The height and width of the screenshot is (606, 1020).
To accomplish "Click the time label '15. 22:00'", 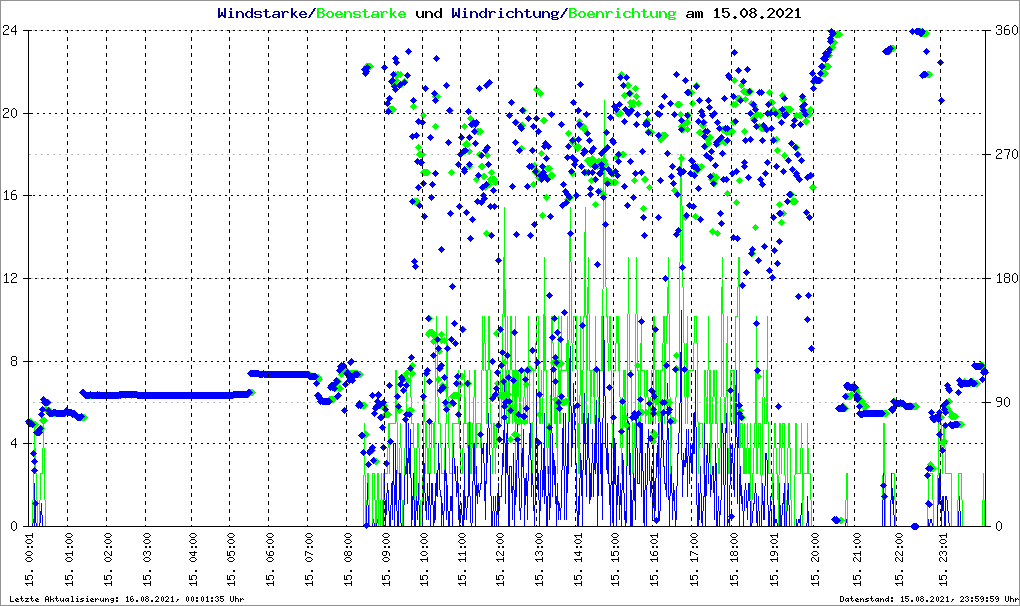I will click(x=899, y=559).
